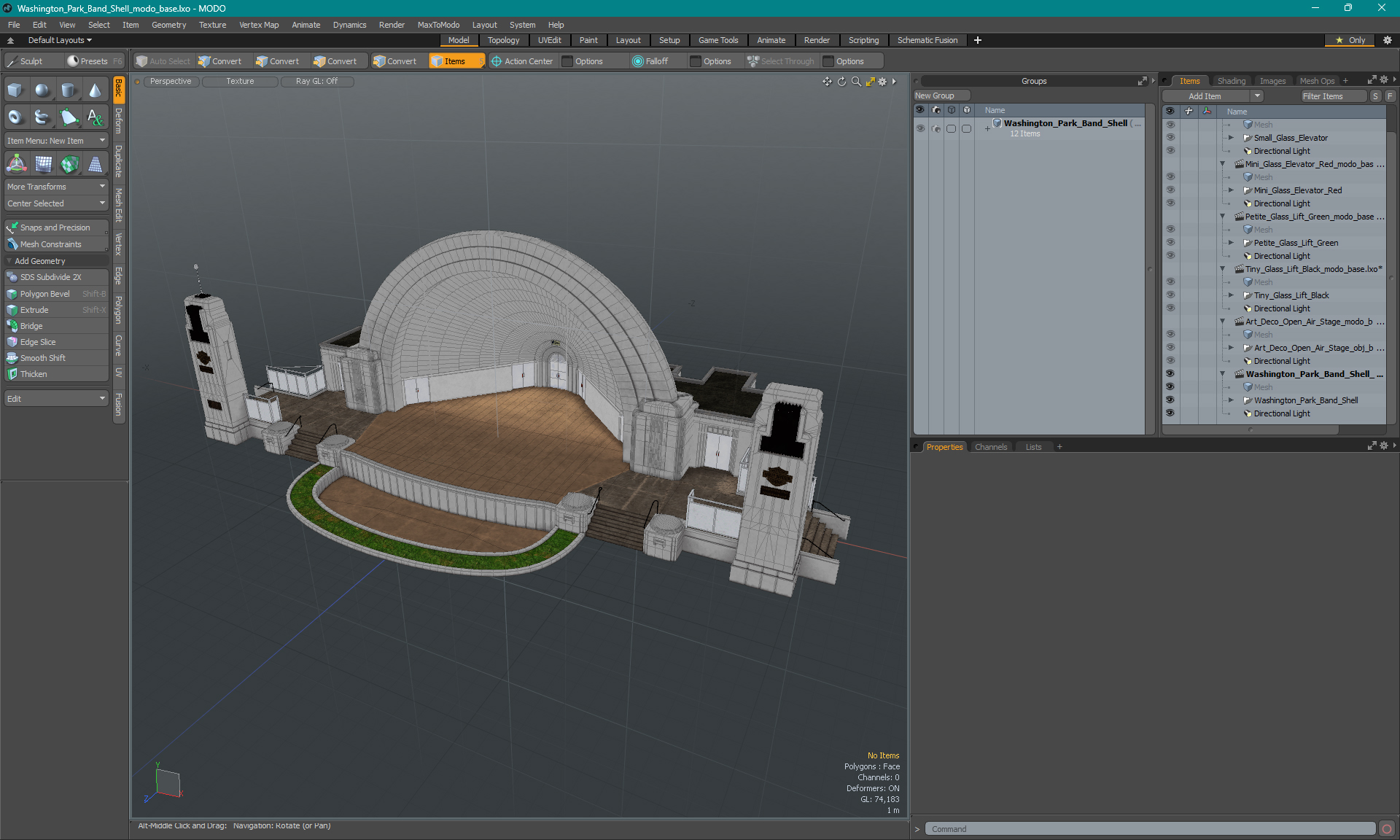The width and height of the screenshot is (1400, 840).
Task: Collapse the Petite_Glass_Lift_Green_modo_base scene
Action: click(1223, 217)
